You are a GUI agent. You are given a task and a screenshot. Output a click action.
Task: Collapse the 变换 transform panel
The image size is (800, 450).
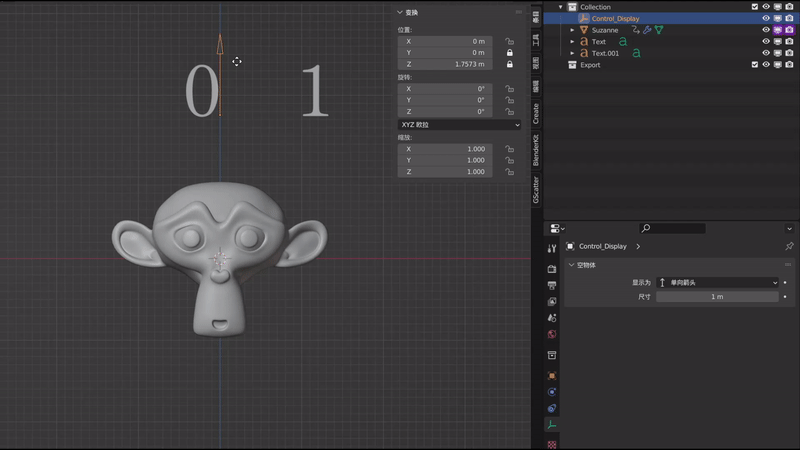coord(399,12)
